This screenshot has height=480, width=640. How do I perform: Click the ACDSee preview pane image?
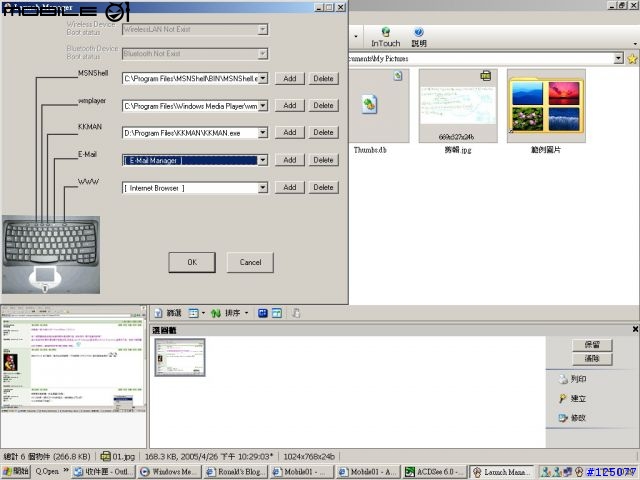click(x=73, y=359)
